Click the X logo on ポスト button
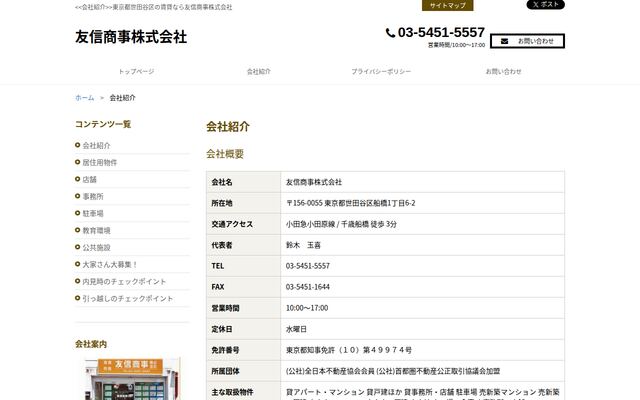This screenshot has width=640, height=400. pos(536,4)
